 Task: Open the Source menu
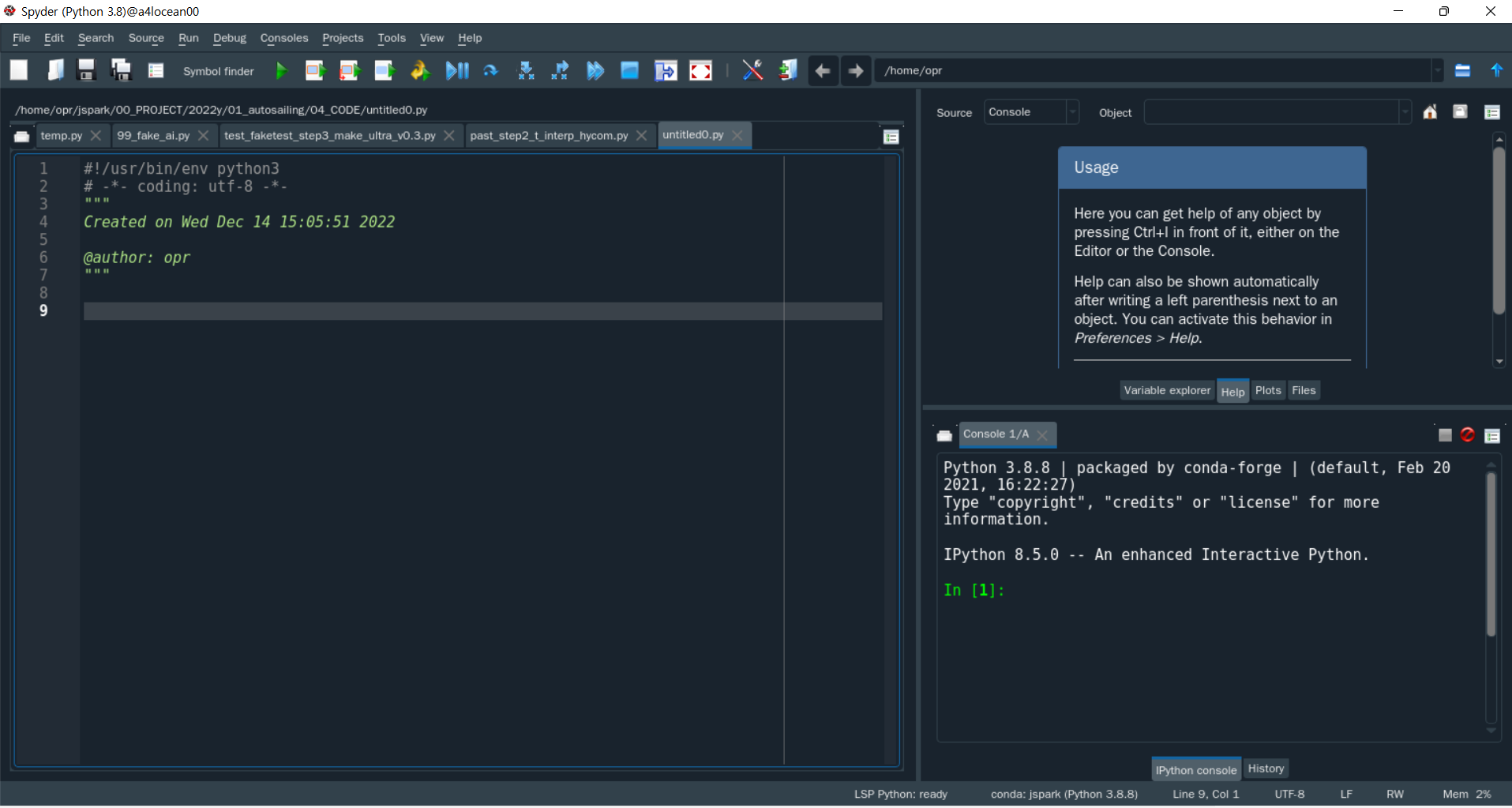point(146,38)
